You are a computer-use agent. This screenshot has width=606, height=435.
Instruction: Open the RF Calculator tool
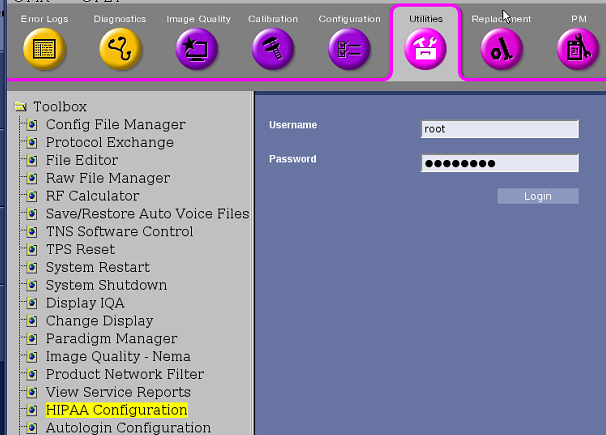(x=92, y=196)
